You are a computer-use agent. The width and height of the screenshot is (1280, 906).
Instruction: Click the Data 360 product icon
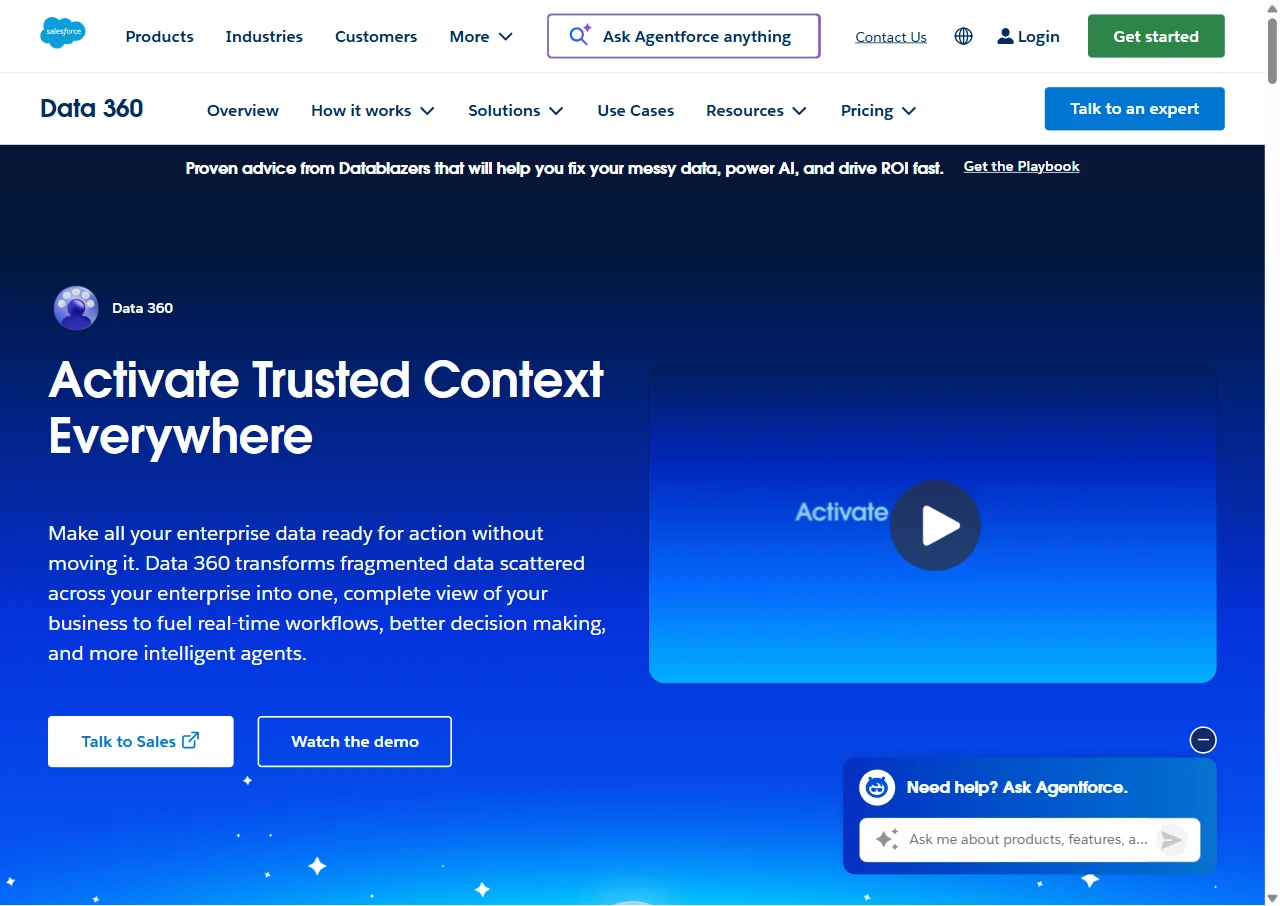pyautogui.click(x=76, y=308)
